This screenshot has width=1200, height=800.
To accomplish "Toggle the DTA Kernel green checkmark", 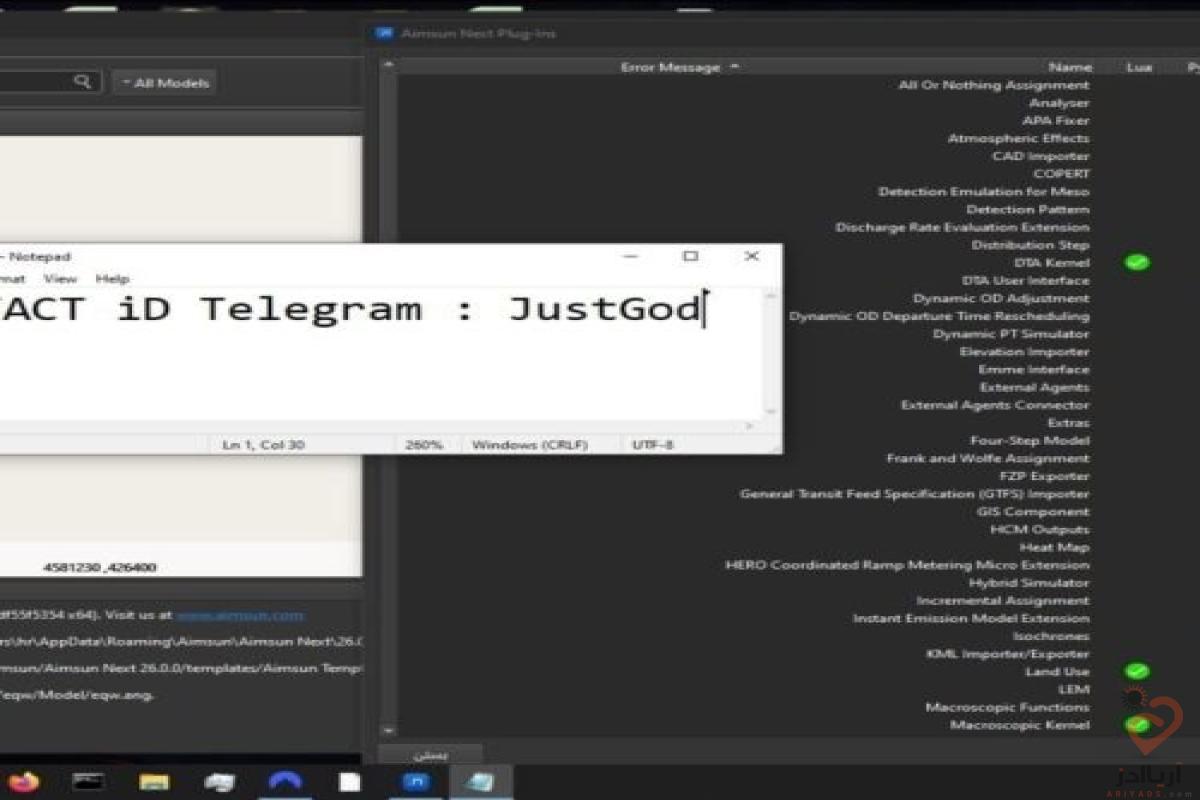I will click(1137, 263).
